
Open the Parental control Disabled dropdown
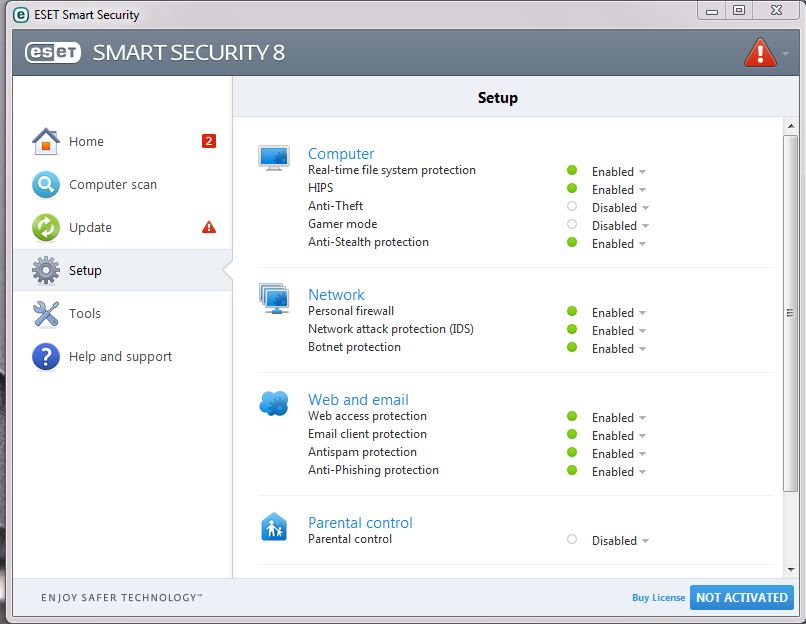tap(621, 541)
